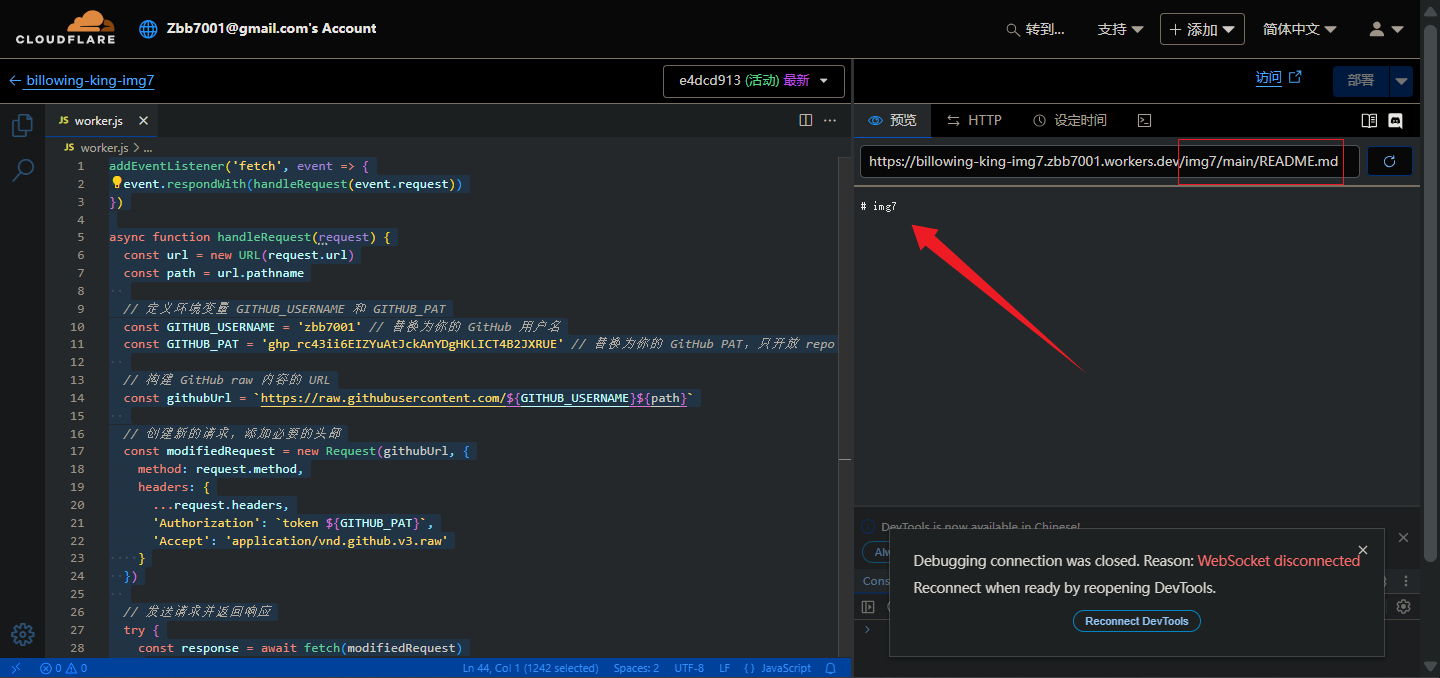The height and width of the screenshot is (678, 1440).
Task: Open the Explorer files icon in sidebar
Action: click(22, 125)
